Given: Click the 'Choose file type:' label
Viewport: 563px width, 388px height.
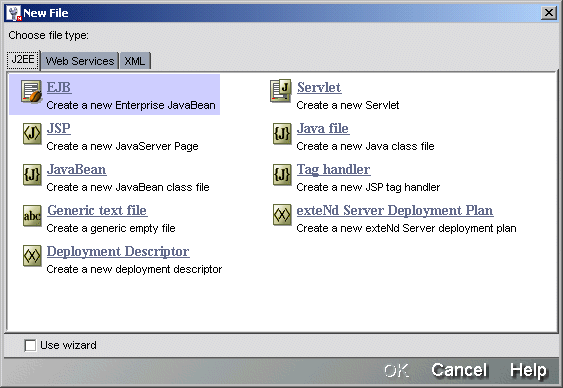Looking at the screenshot, I should 48,35.
